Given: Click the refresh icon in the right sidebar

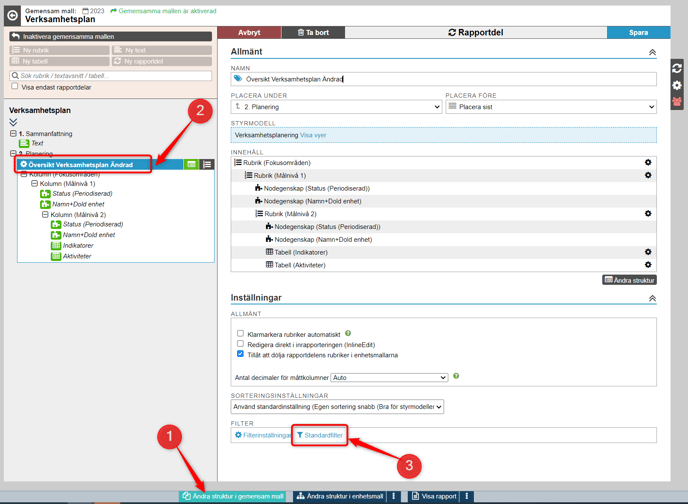Looking at the screenshot, I should pyautogui.click(x=677, y=68).
